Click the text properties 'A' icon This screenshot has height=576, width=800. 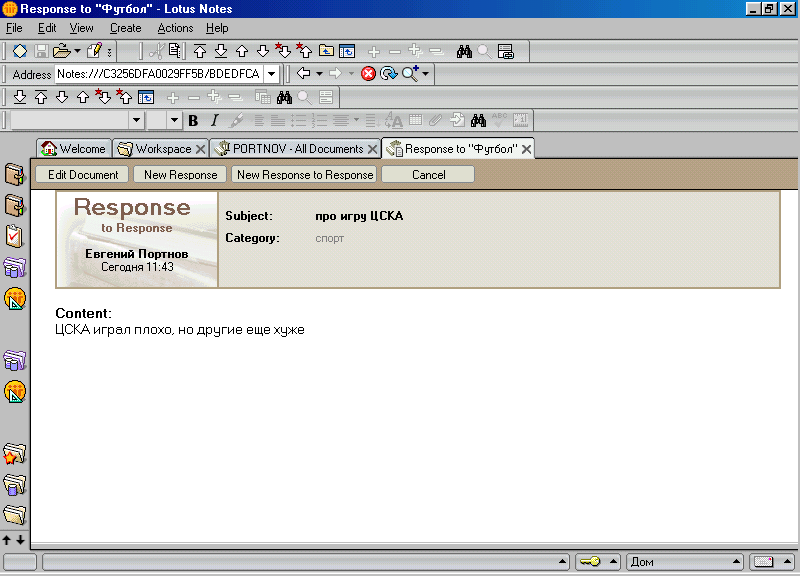click(393, 120)
